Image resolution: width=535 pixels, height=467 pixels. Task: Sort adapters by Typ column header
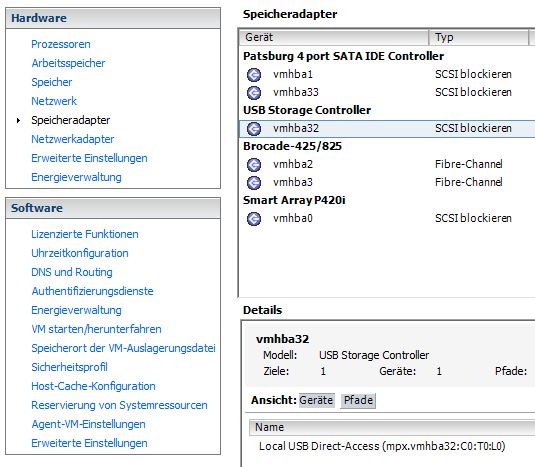tap(478, 37)
